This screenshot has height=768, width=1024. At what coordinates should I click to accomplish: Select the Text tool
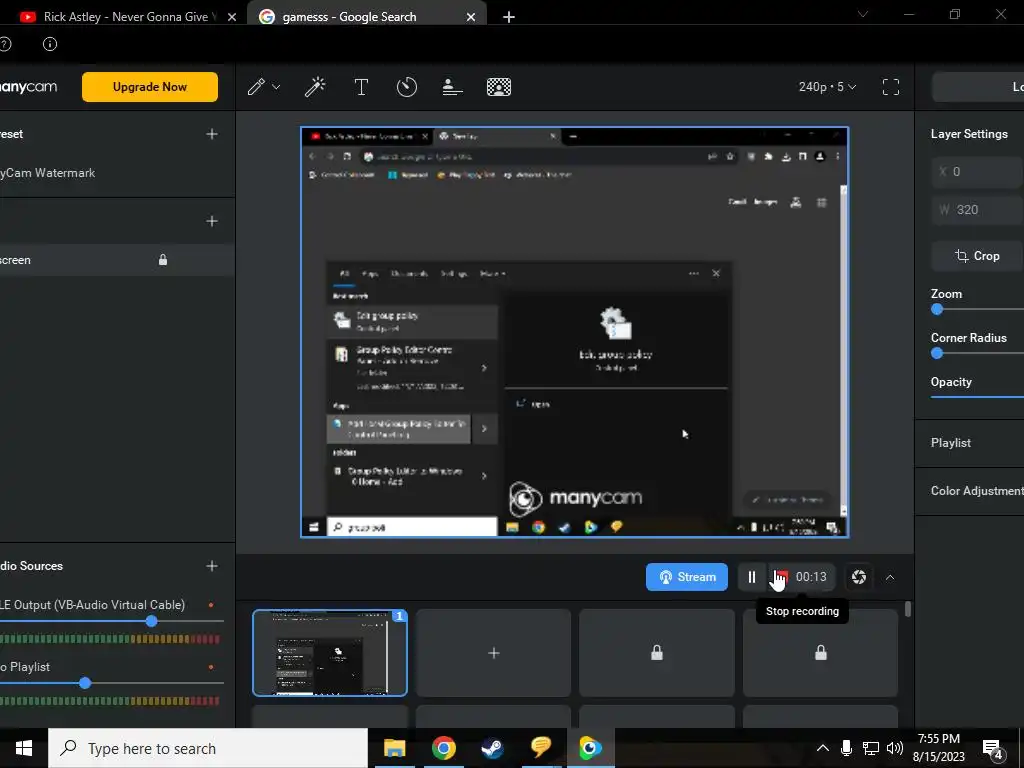click(361, 87)
